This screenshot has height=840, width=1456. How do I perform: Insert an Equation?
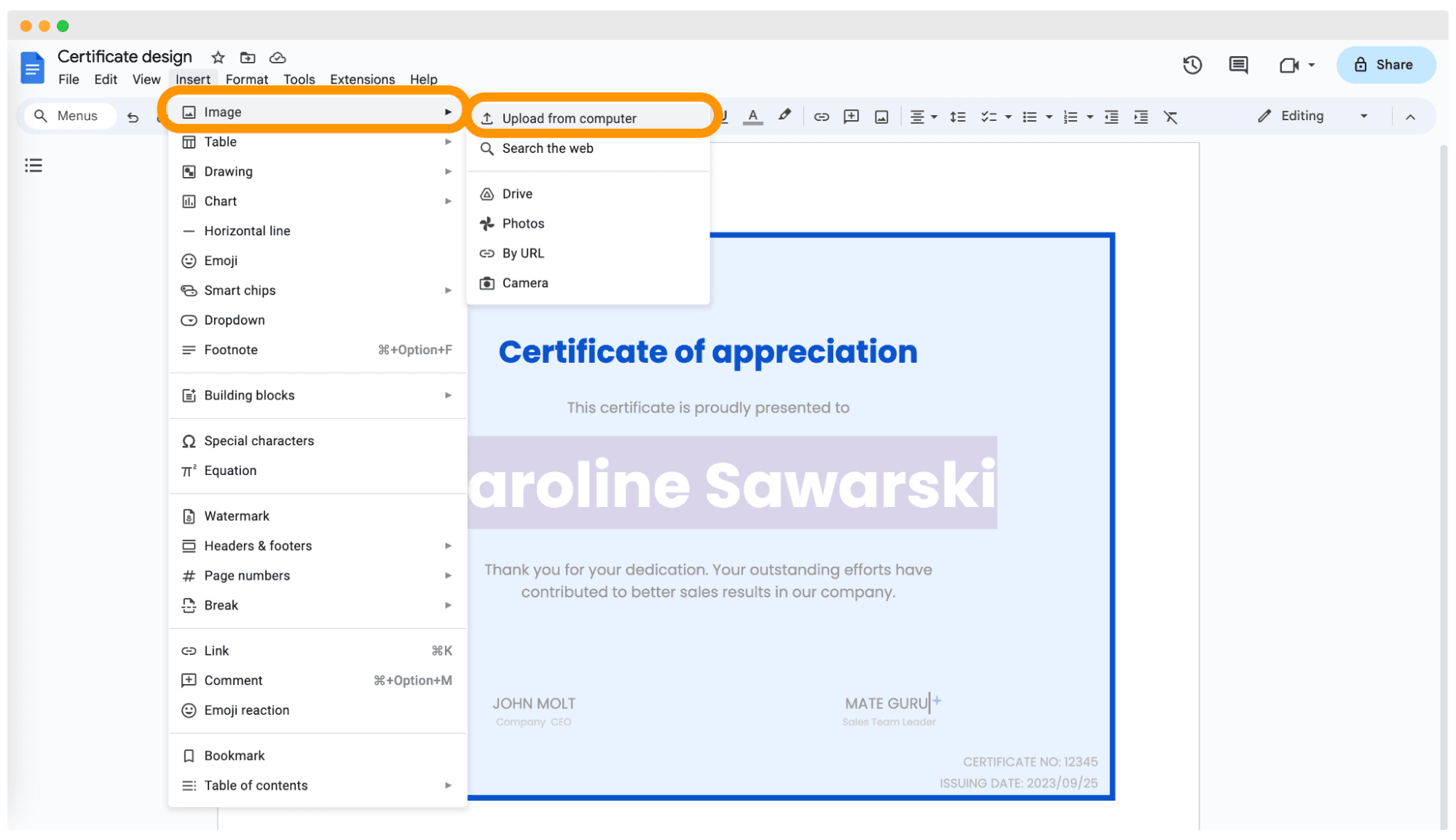317,471
